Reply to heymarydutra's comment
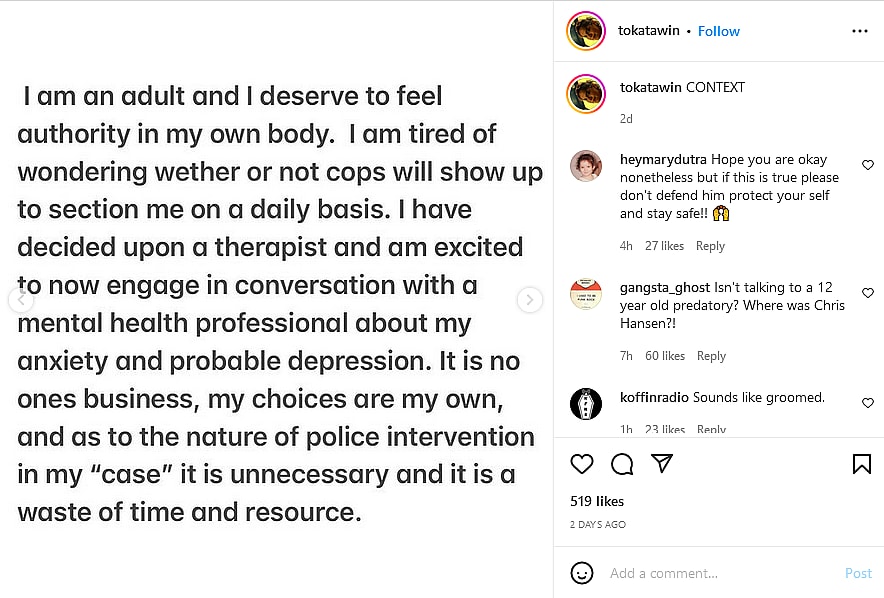This screenshot has width=884, height=598. 710,246
